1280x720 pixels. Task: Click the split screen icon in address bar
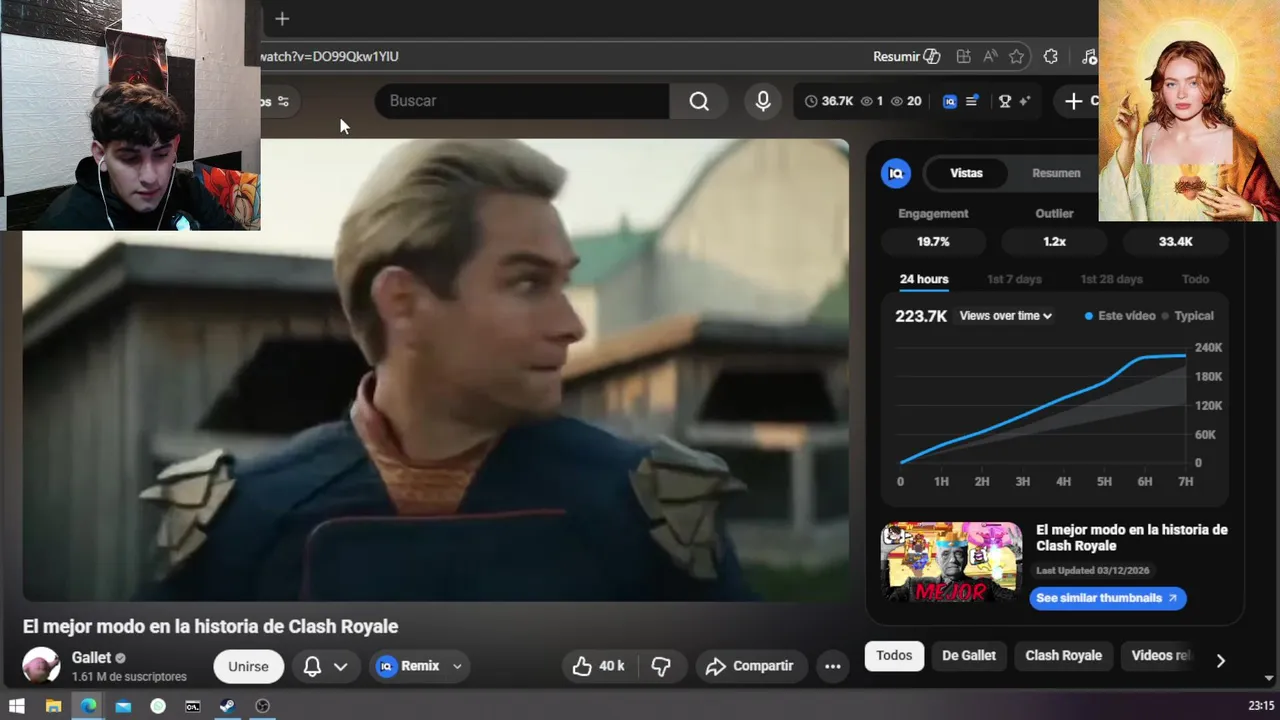click(x=963, y=57)
